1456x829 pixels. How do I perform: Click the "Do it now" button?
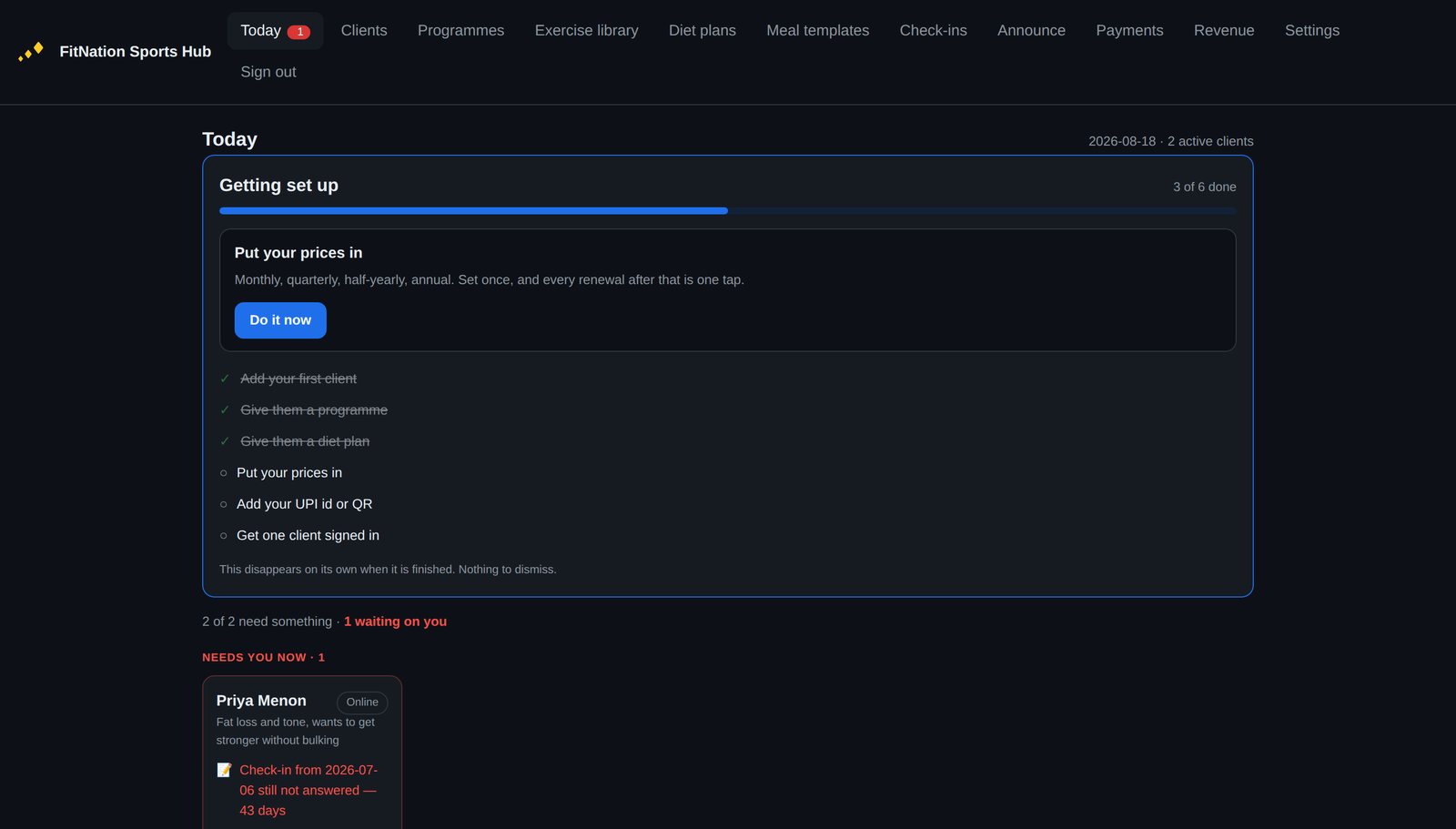click(x=280, y=320)
